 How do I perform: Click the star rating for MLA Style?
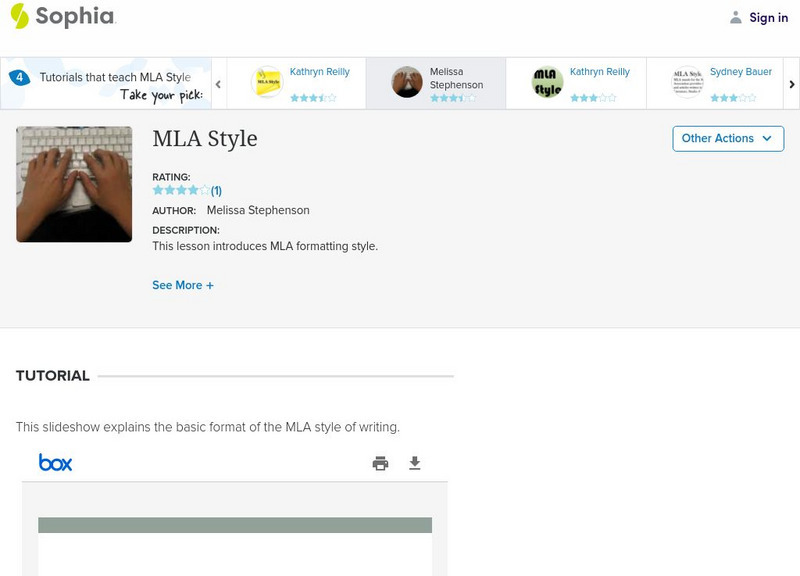coord(180,190)
